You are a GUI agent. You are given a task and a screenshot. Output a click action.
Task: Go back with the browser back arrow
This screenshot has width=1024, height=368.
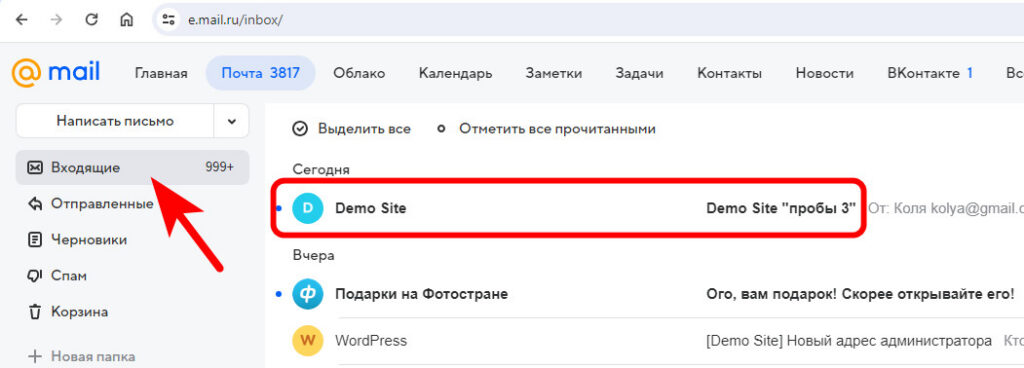[x=22, y=19]
